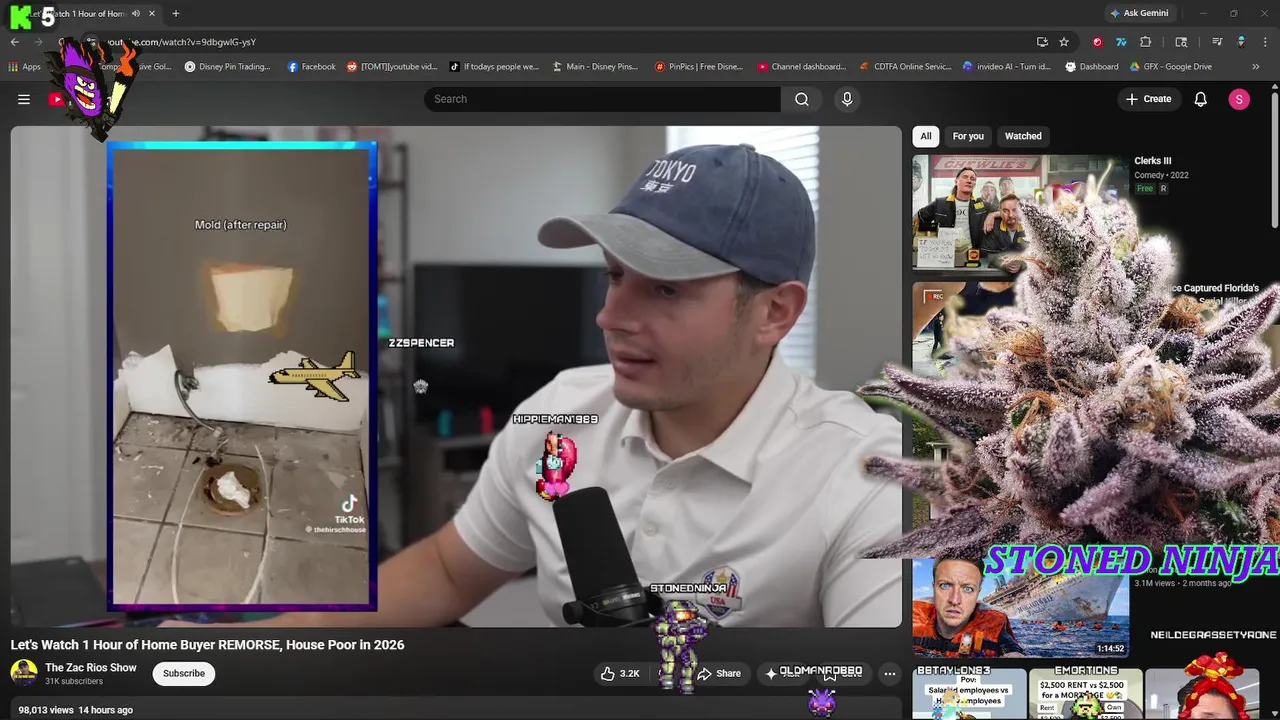Click the address bar URL
This screenshot has width=1280, height=720.
181,42
